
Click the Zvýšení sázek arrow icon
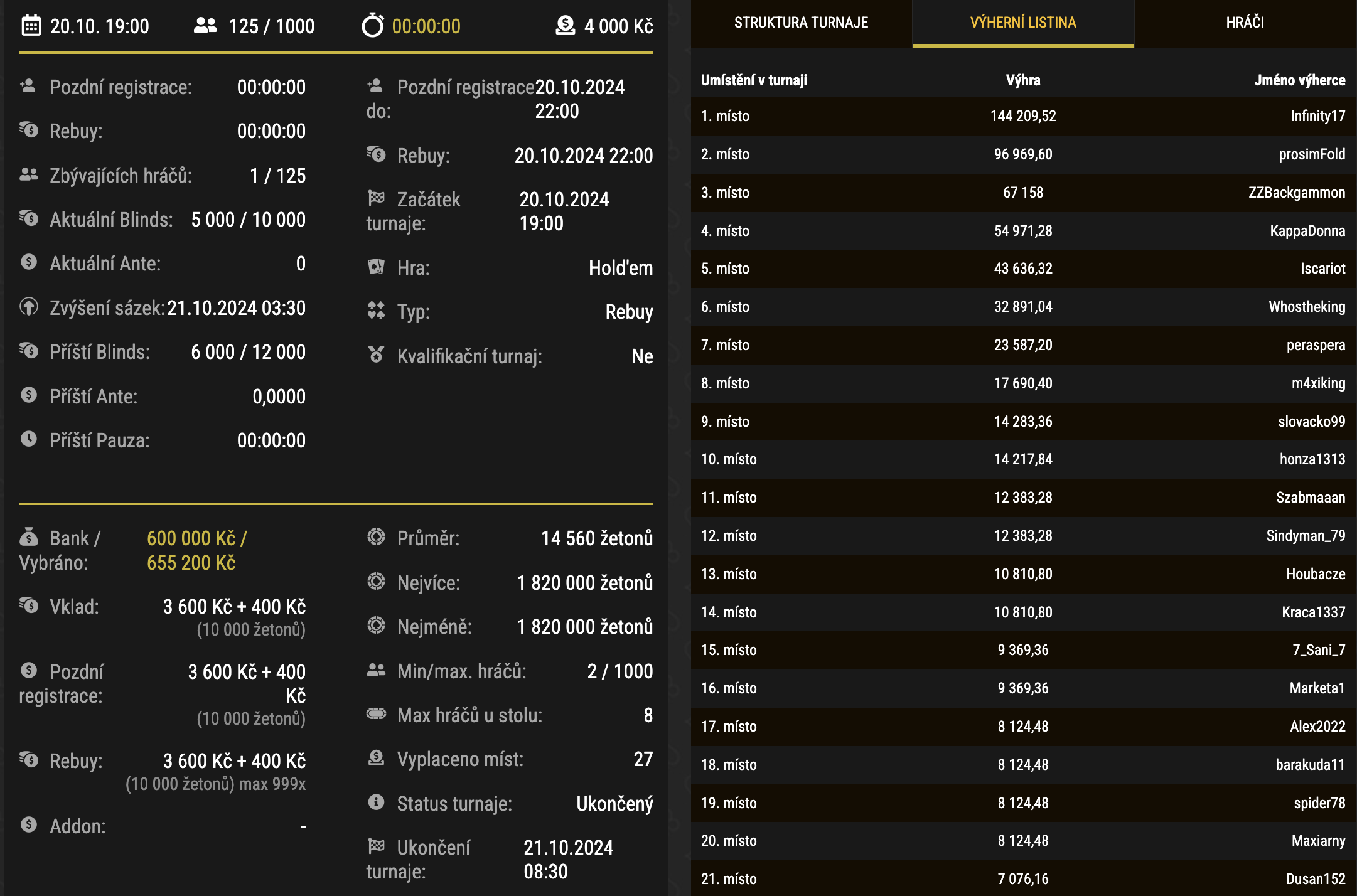pos(28,307)
